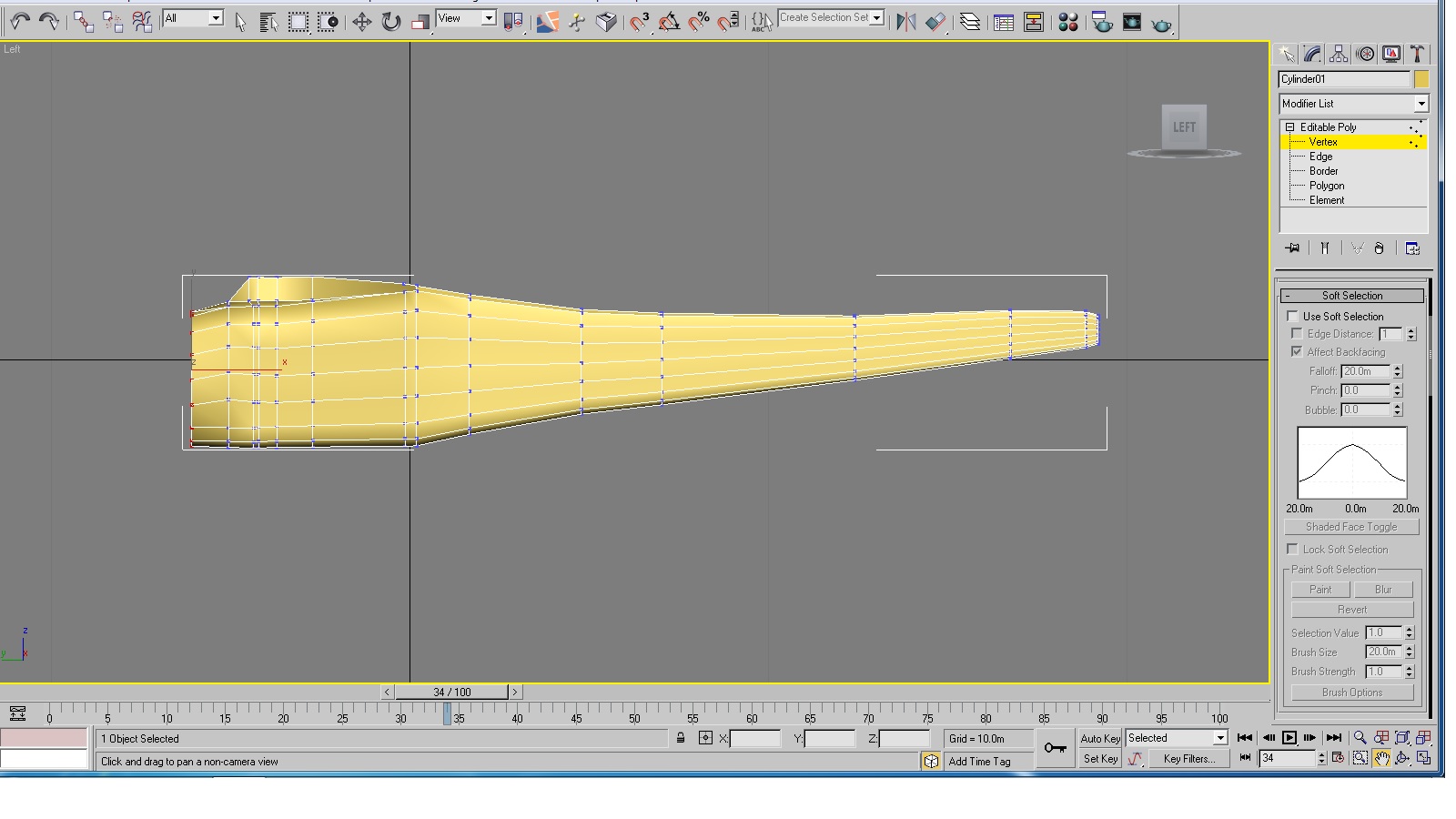Check Lock Soft Selection option
The height and width of the screenshot is (819, 1456).
(1292, 549)
